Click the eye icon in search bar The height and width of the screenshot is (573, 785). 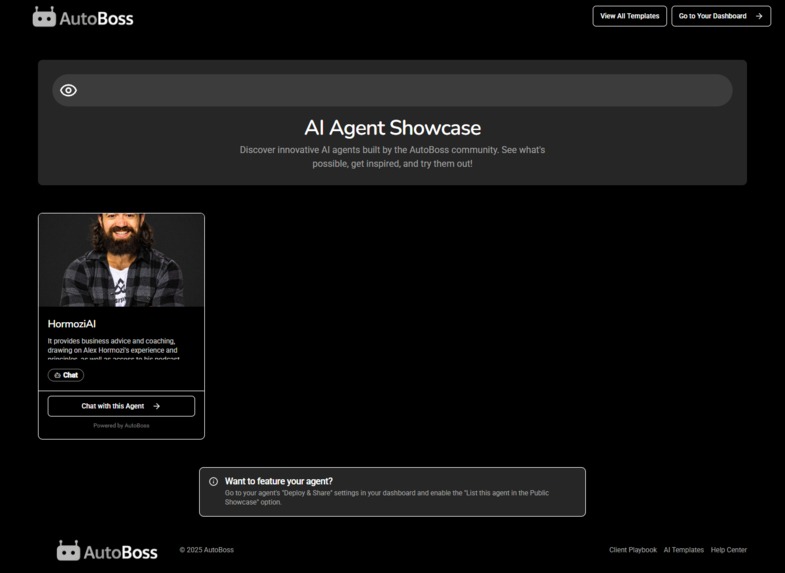point(69,91)
